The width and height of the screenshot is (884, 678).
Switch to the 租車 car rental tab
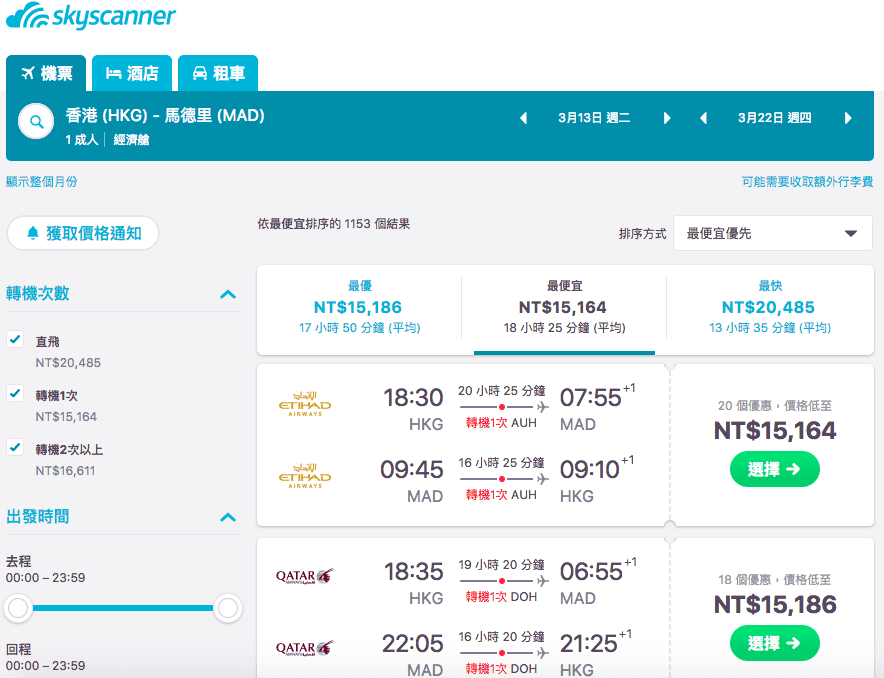[218, 73]
